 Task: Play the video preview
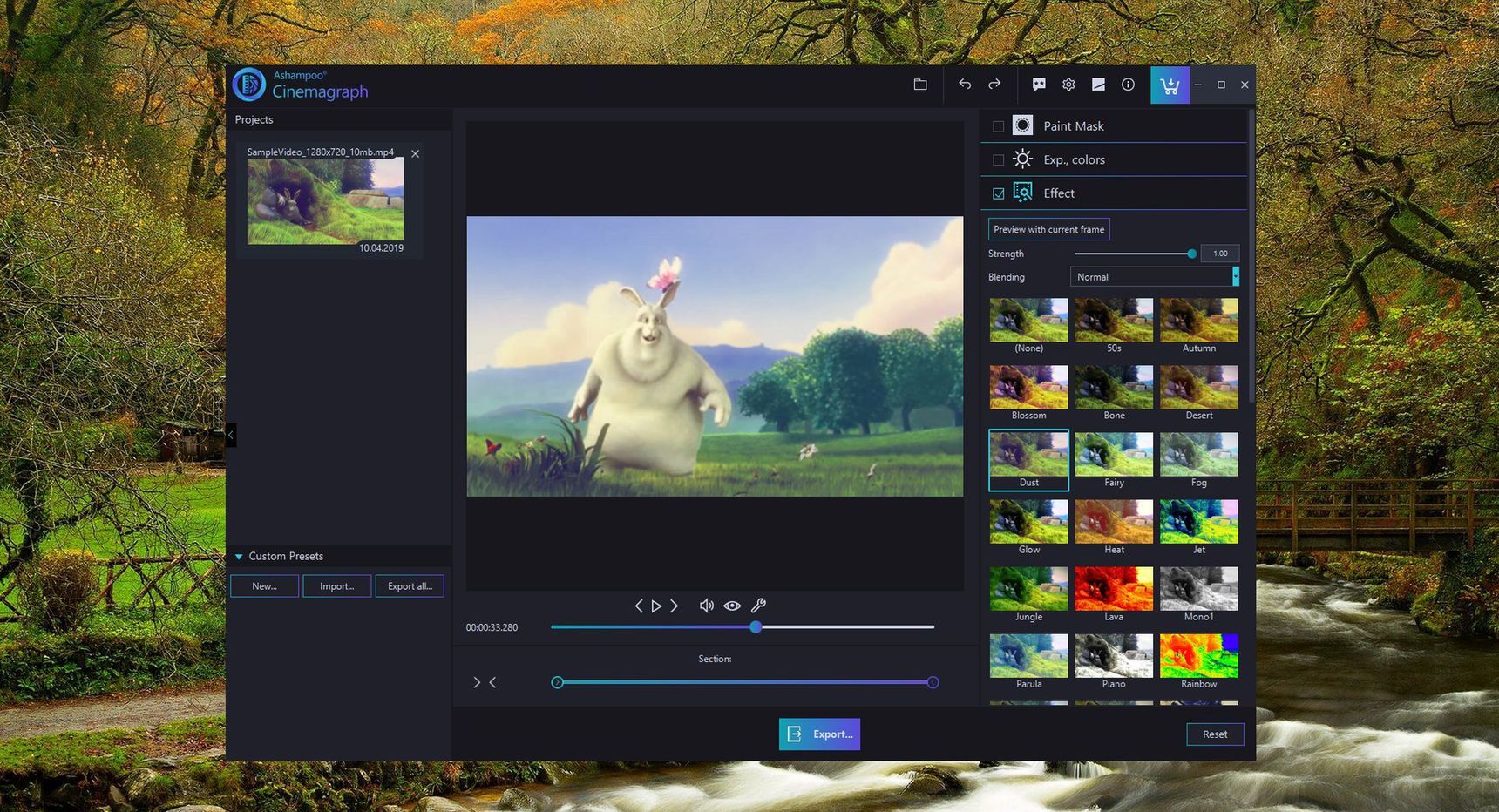(x=656, y=606)
